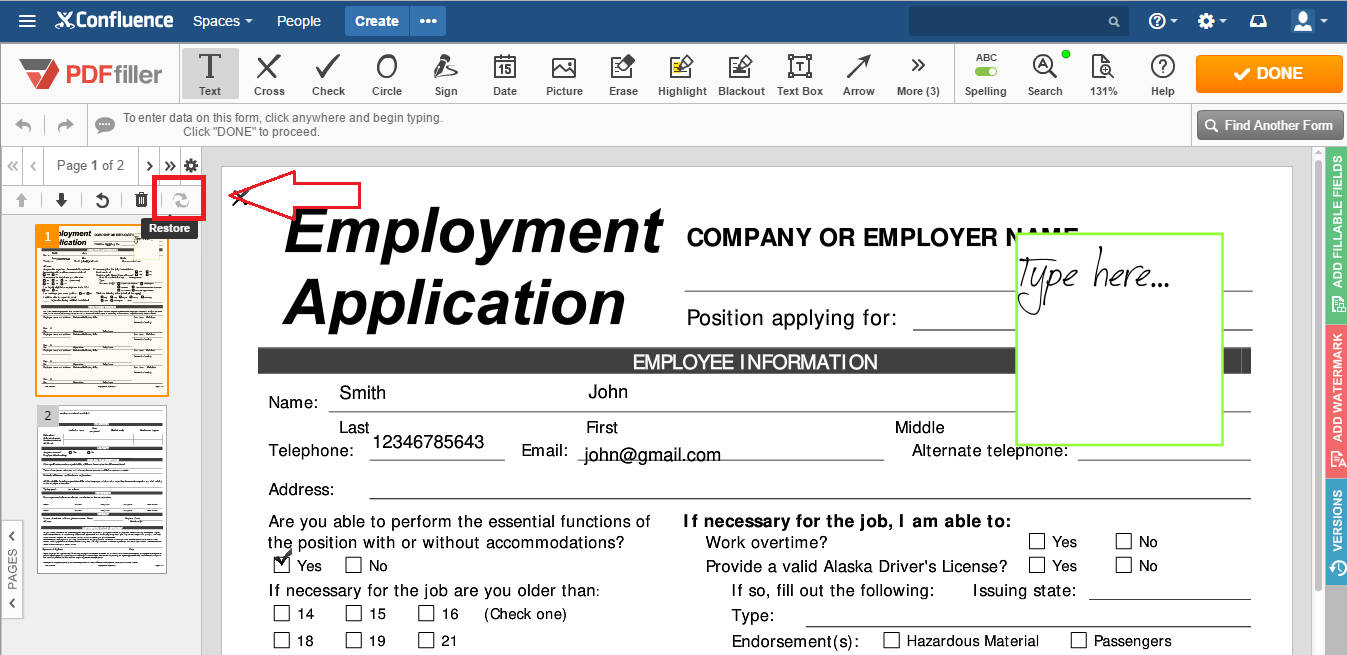Select the Text tool

210,73
